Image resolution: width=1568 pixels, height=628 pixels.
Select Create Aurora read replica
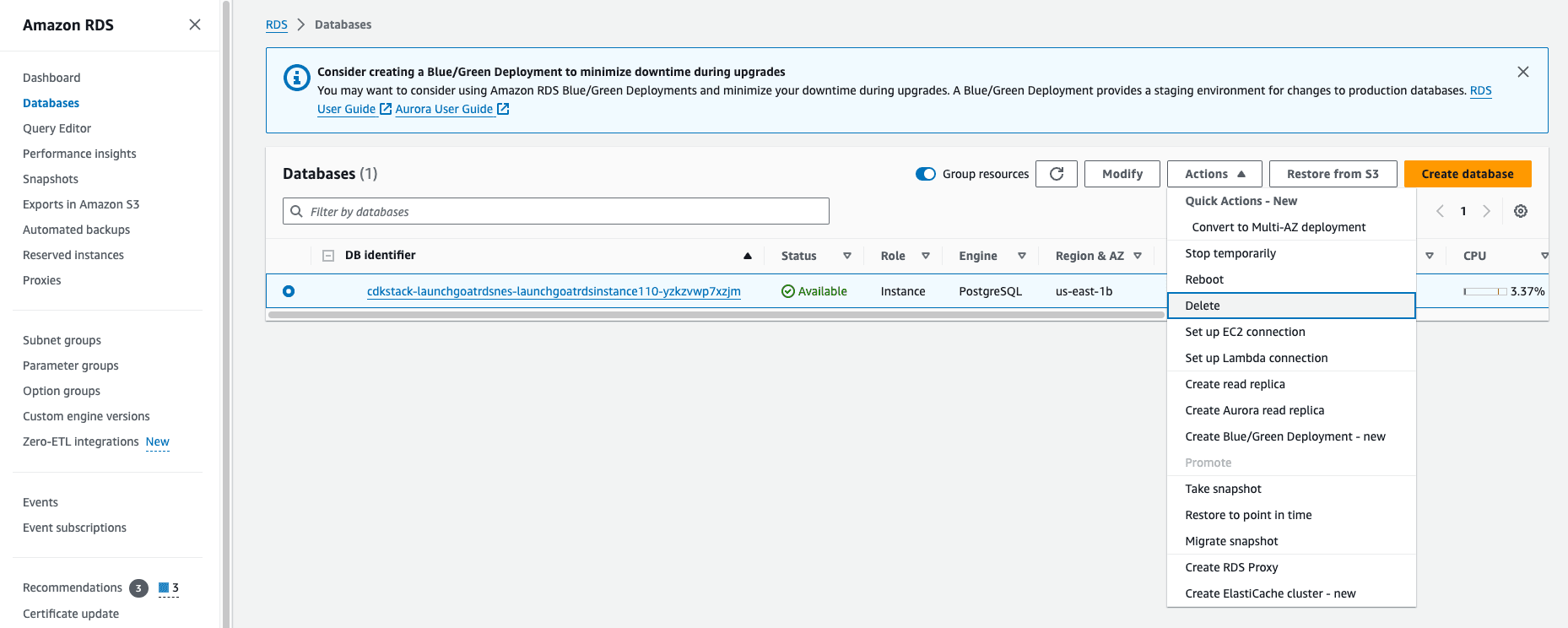[1291, 410]
